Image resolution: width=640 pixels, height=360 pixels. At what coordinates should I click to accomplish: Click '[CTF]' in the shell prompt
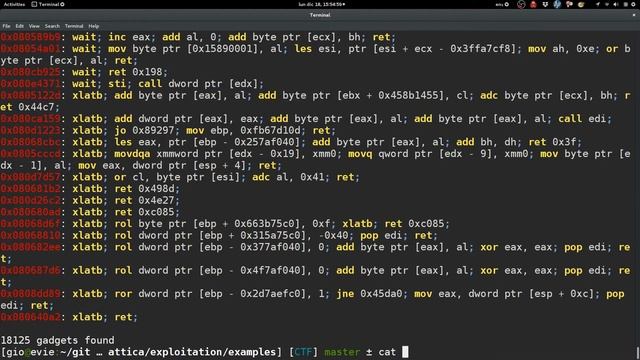coord(303,352)
